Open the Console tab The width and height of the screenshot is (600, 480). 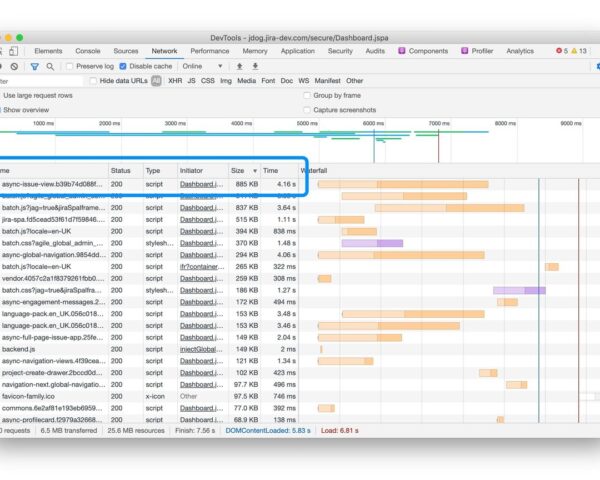[x=88, y=50]
